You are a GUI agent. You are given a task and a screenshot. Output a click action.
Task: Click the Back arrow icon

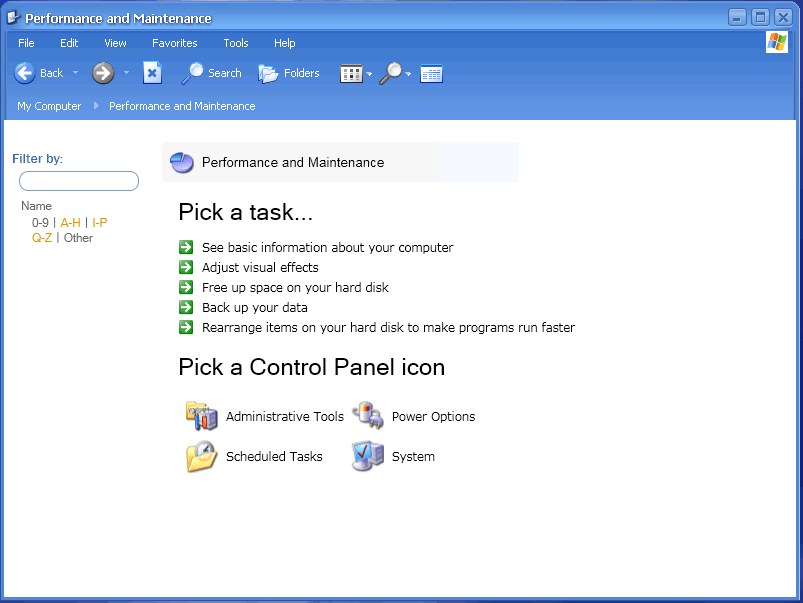24,73
